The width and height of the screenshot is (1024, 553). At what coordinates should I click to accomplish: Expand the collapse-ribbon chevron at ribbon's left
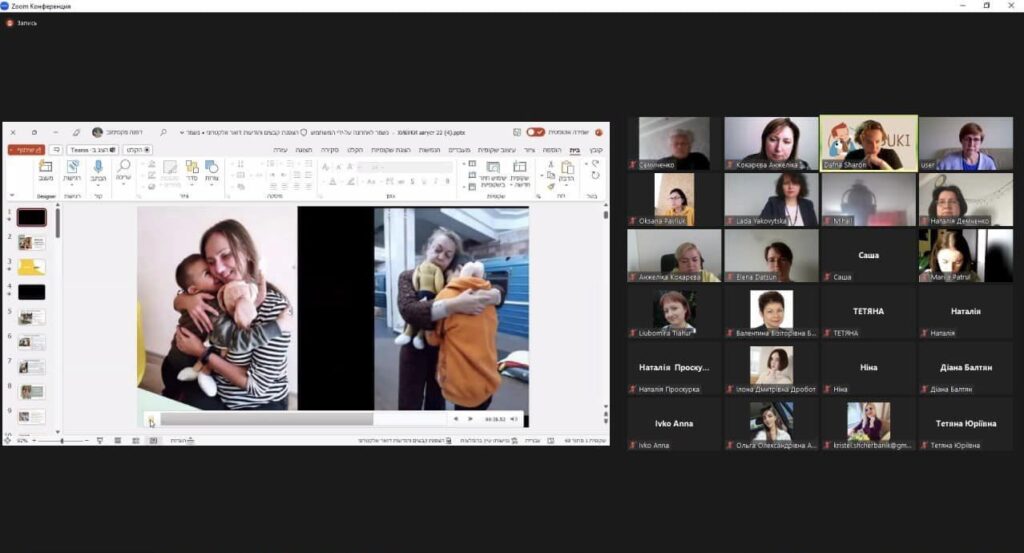[x=11, y=194]
